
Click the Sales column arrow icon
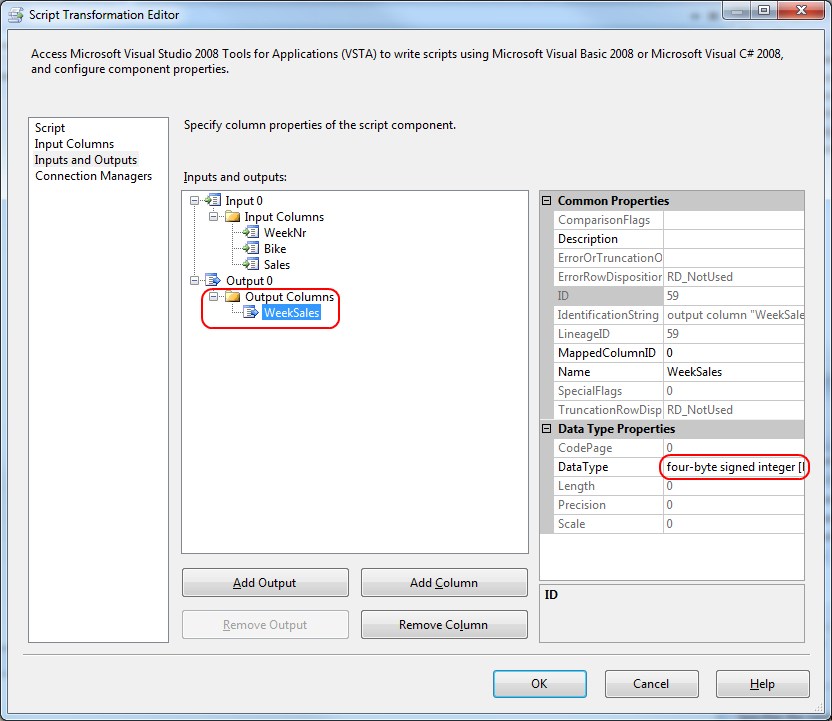tap(250, 265)
